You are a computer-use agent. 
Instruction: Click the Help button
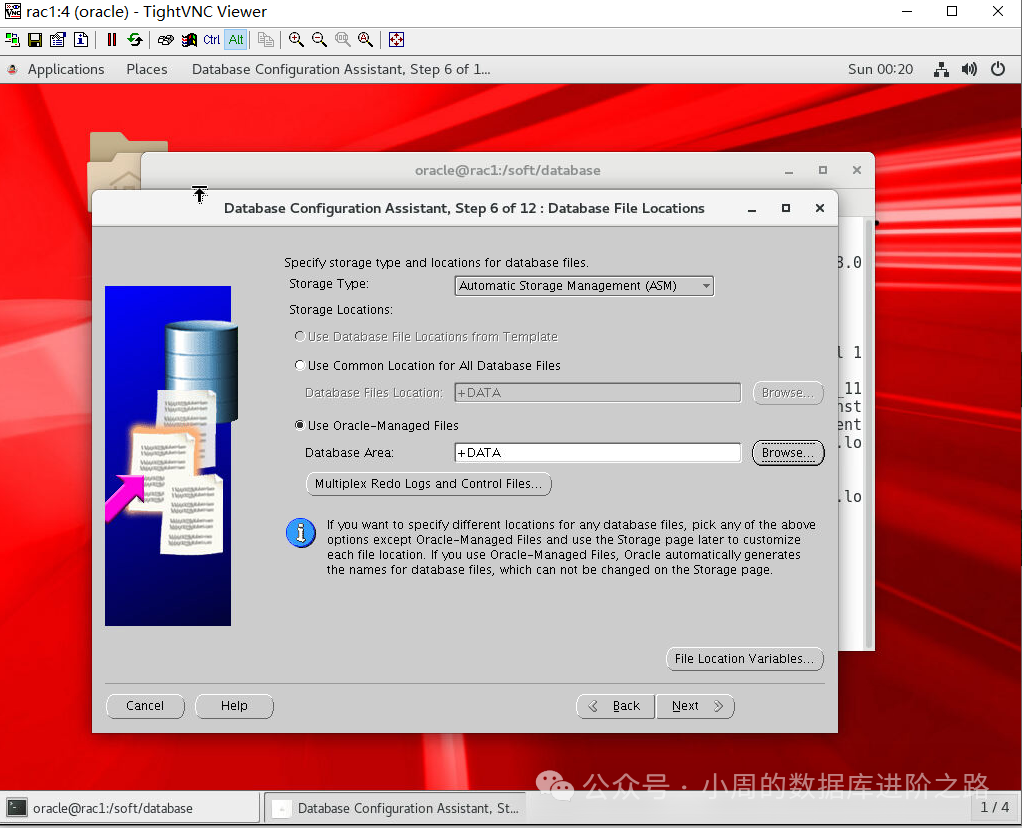click(234, 706)
